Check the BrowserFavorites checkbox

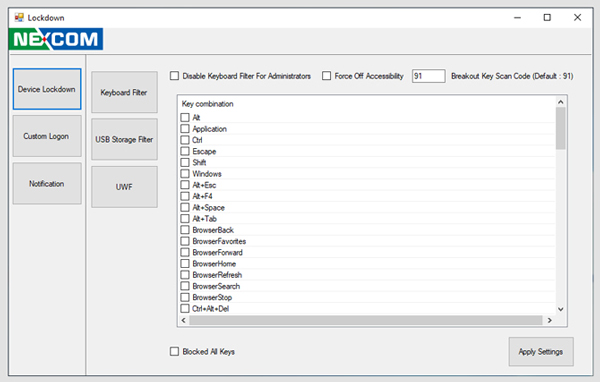click(x=185, y=241)
